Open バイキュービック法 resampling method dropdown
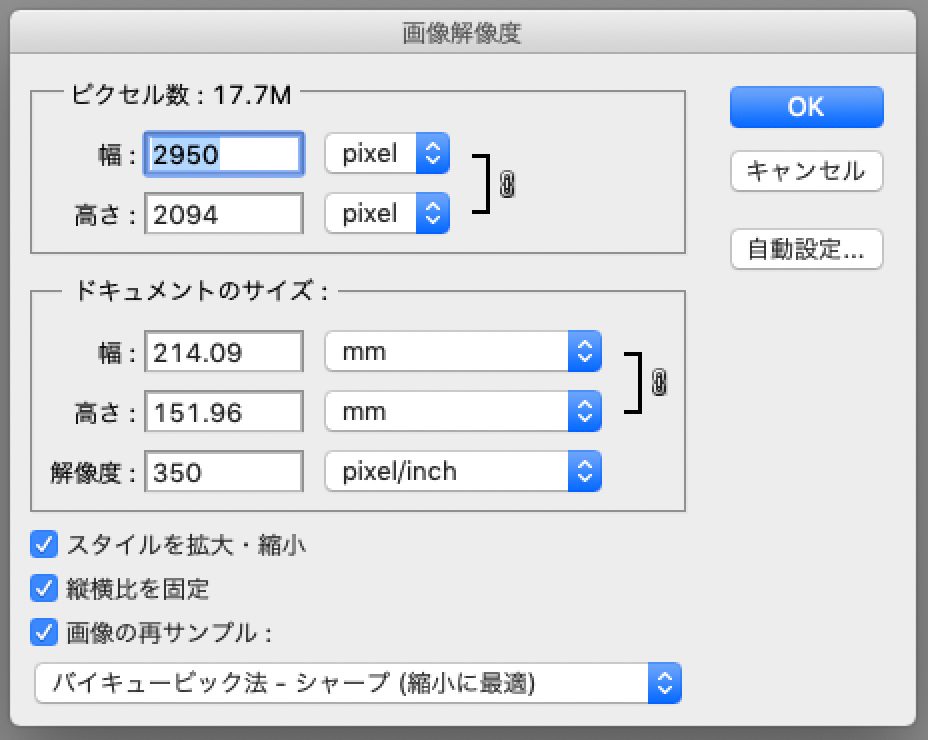This screenshot has height=740, width=928. coord(358,684)
